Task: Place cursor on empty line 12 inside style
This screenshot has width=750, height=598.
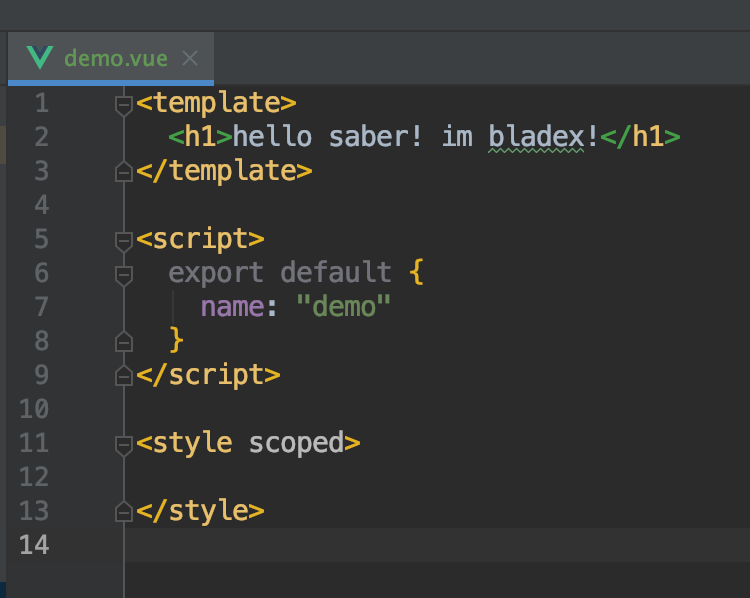Action: pyautogui.click(x=436, y=476)
